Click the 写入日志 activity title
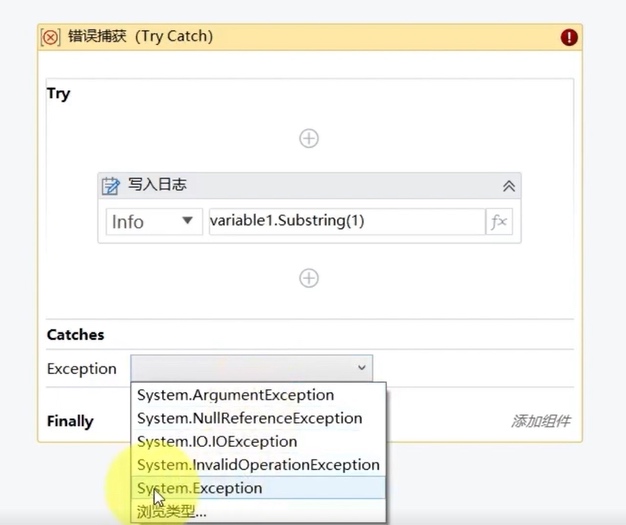 (x=157, y=185)
